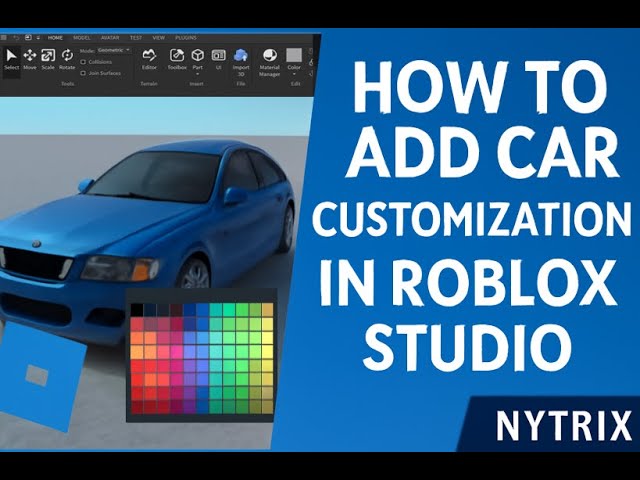Switch to the MODEL tab
This screenshot has height=480, width=640.
coord(82,38)
